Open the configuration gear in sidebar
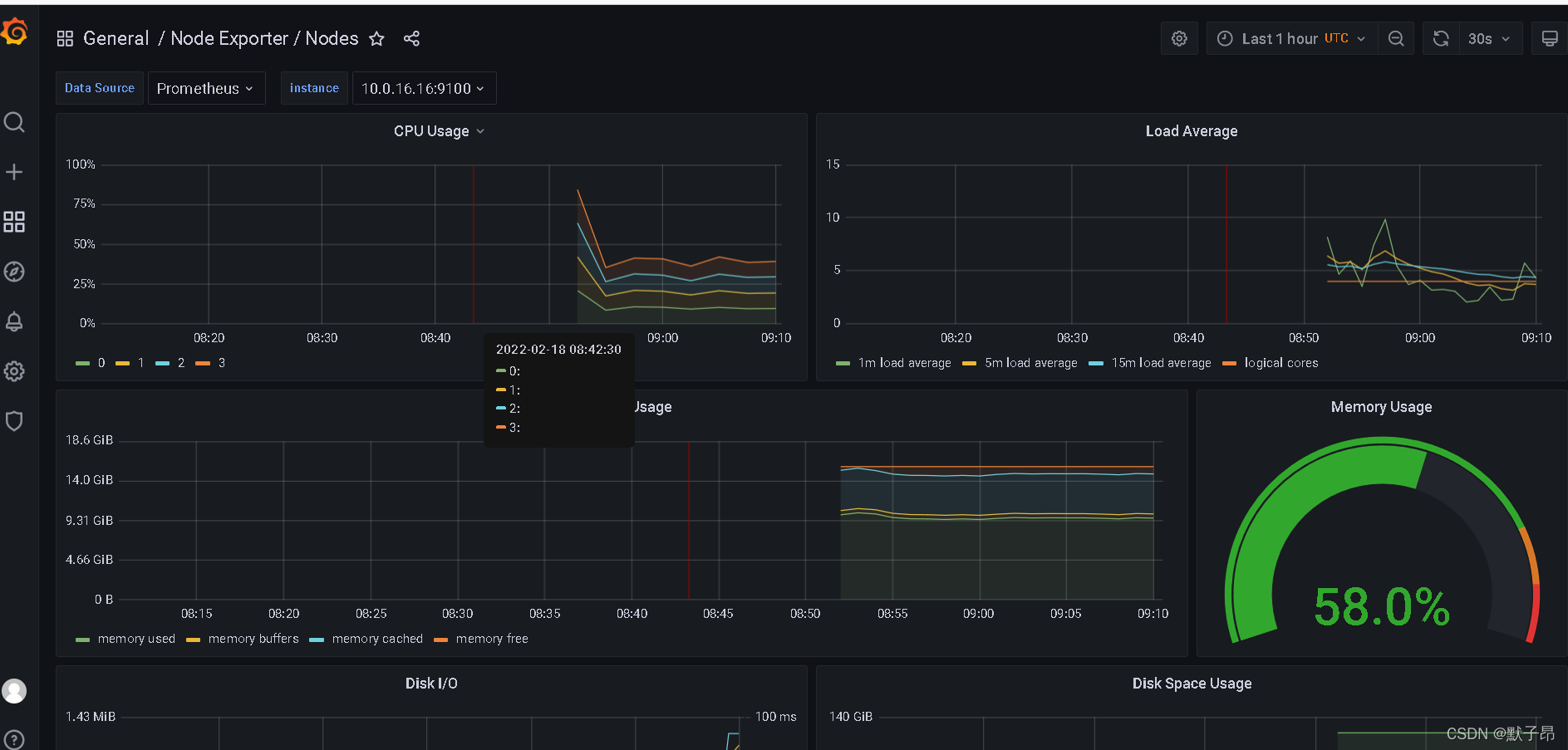The image size is (1568, 750). [14, 371]
